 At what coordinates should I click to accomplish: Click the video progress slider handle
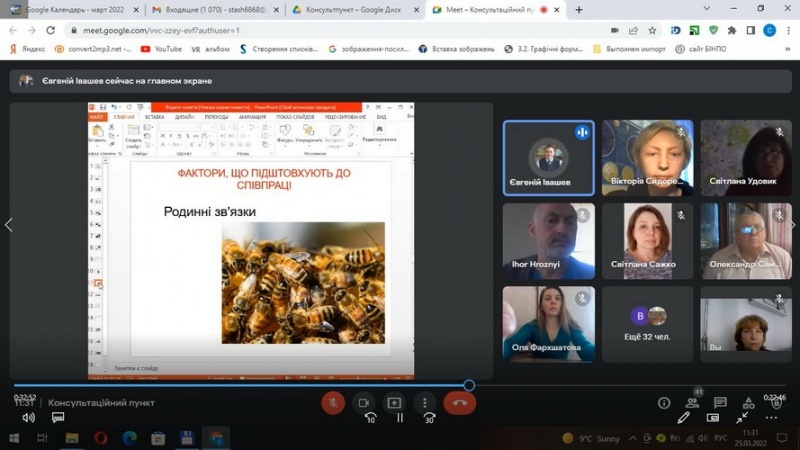(469, 386)
